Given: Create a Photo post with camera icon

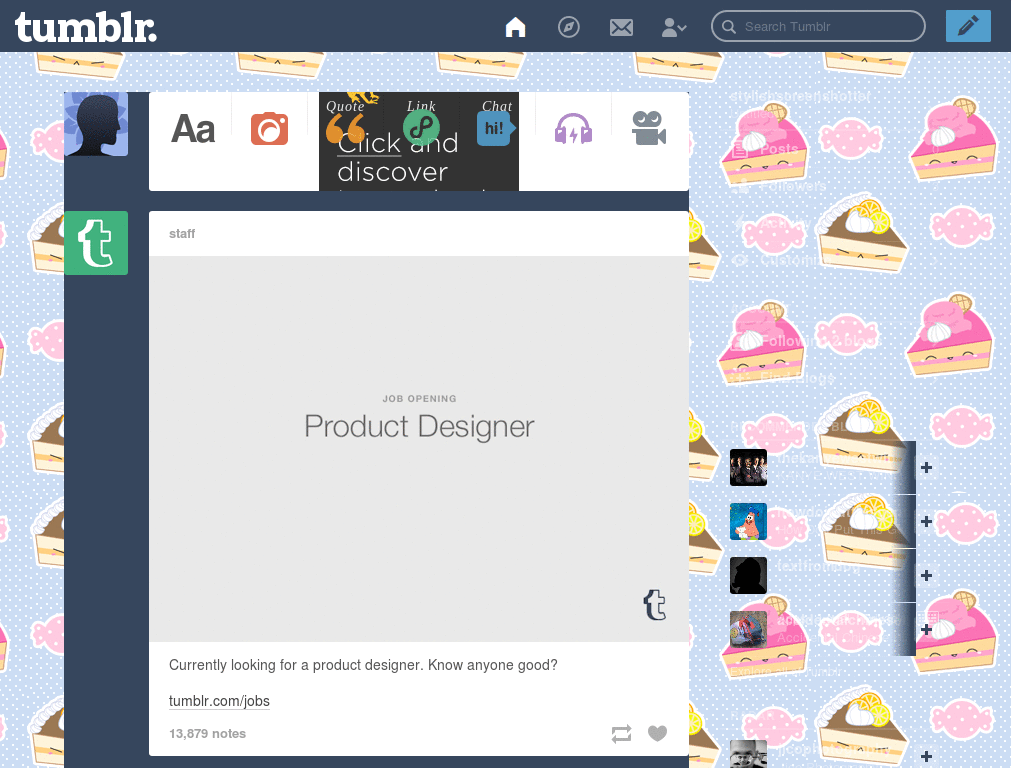Looking at the screenshot, I should point(269,129).
